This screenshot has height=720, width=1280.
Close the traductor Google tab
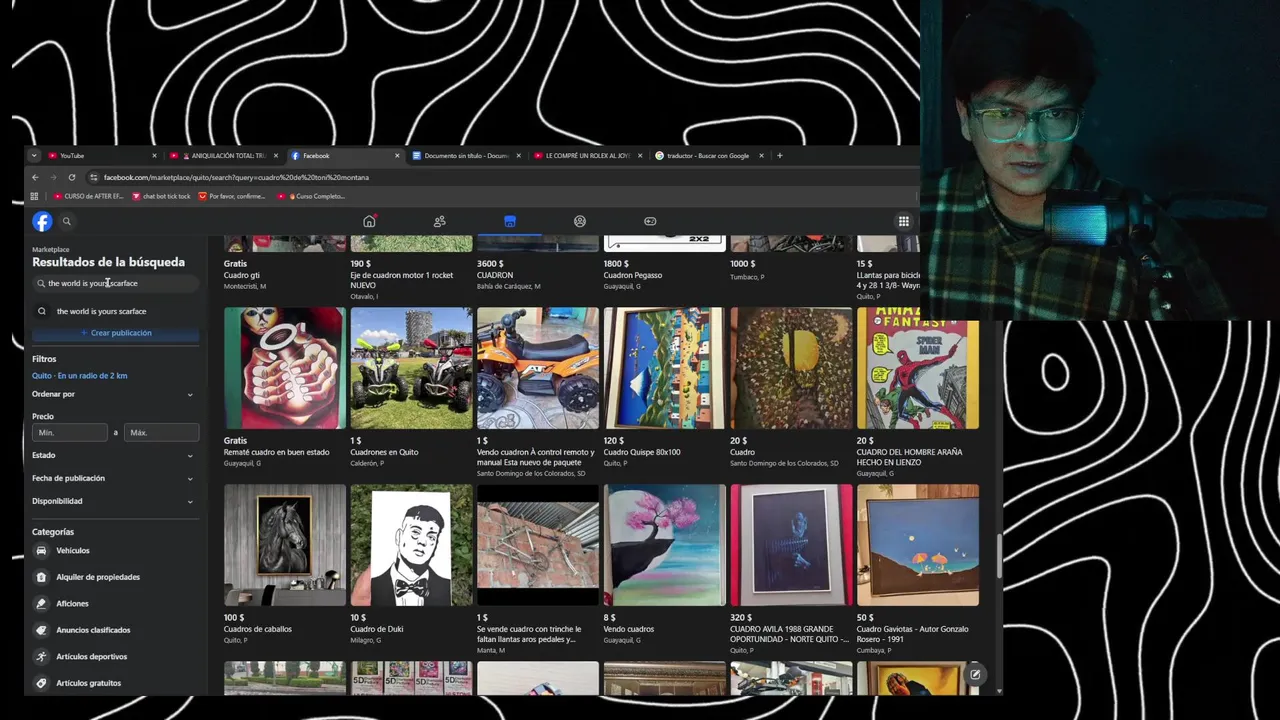(x=761, y=155)
